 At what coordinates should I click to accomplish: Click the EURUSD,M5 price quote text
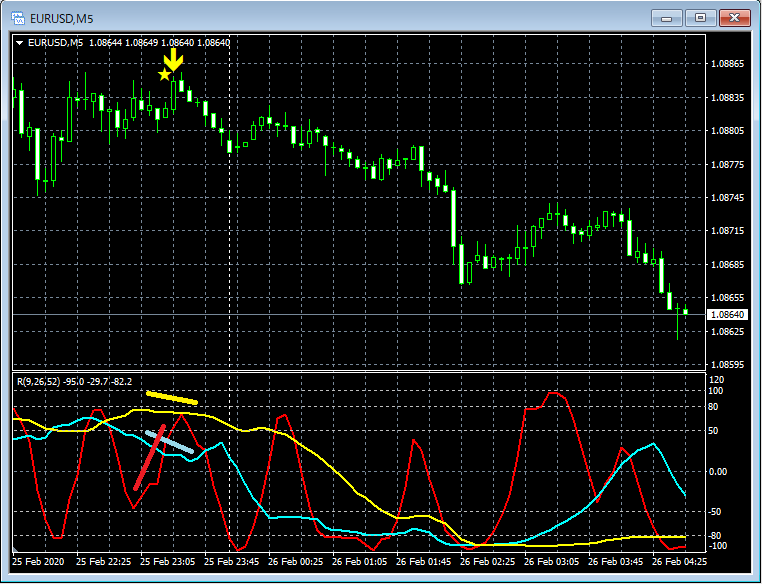[129, 43]
